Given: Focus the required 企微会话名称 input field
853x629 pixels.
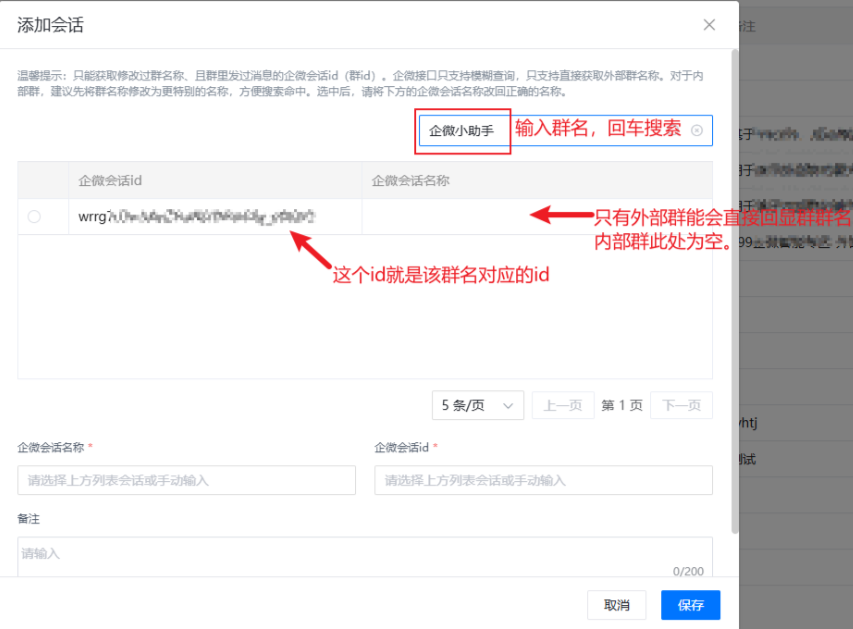Looking at the screenshot, I should (187, 480).
